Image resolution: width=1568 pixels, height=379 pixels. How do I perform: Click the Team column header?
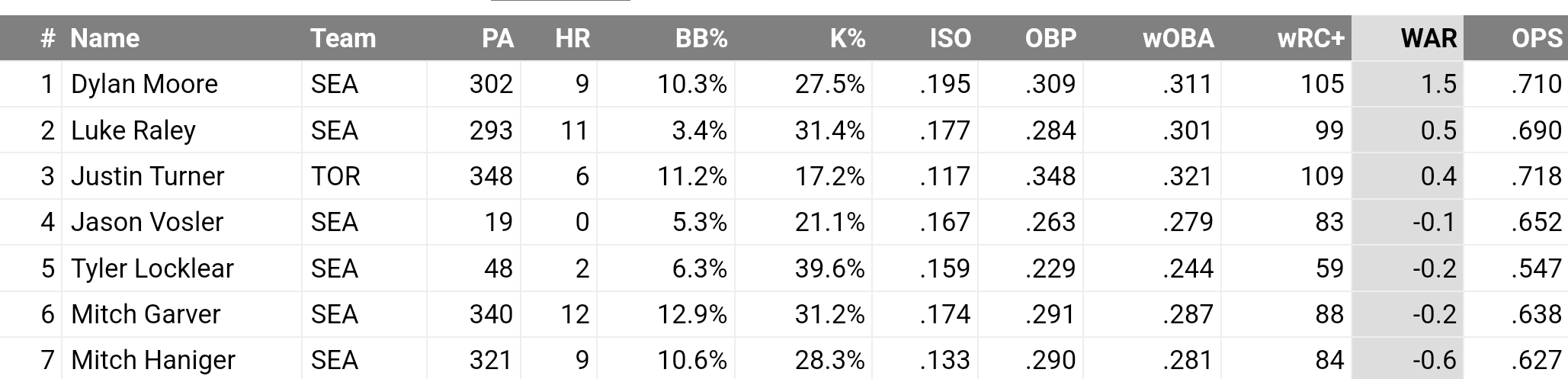pyautogui.click(x=343, y=38)
